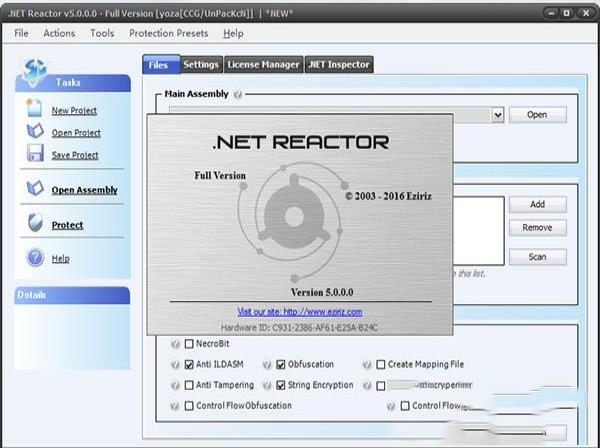Click the Save Project floppy disk icon
Screen dimensions: 600x448
tap(35, 153)
